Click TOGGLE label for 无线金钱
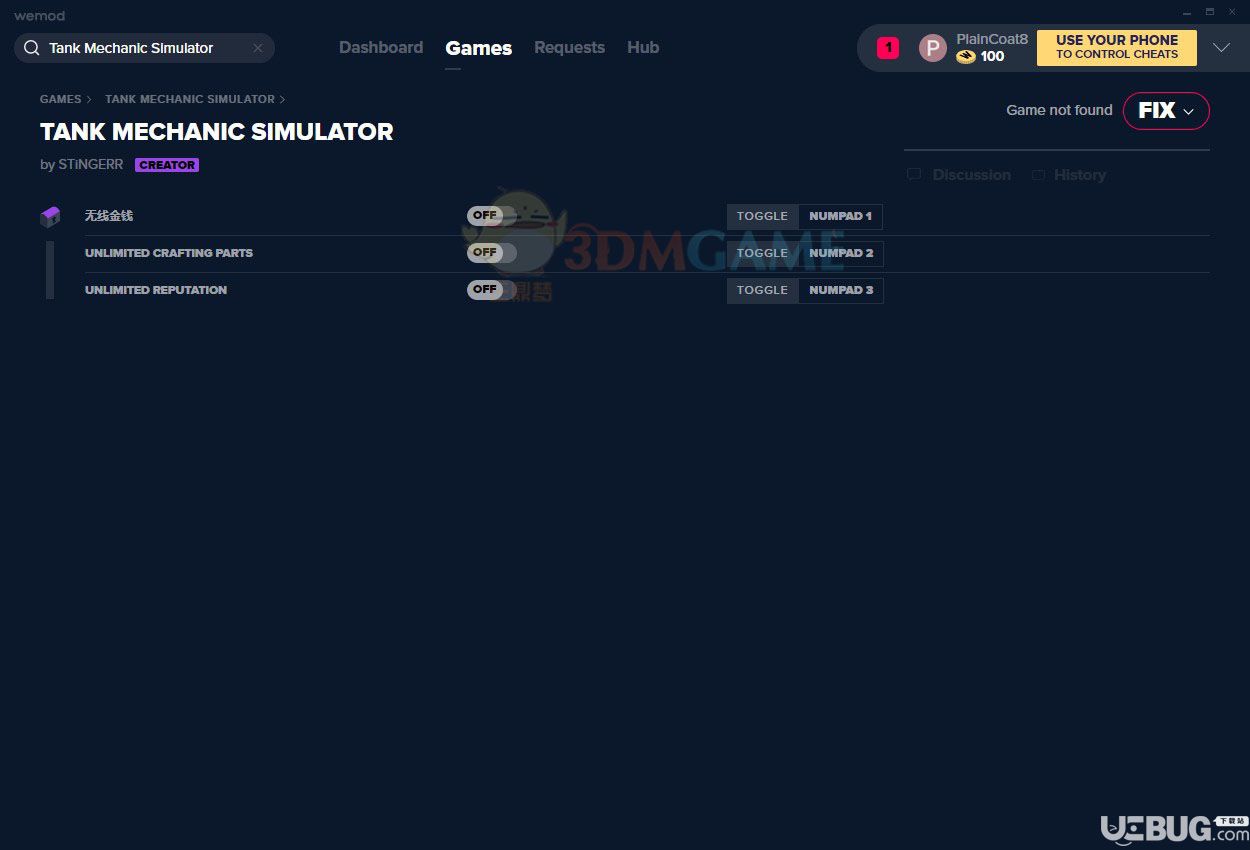The width and height of the screenshot is (1250, 850). click(762, 216)
